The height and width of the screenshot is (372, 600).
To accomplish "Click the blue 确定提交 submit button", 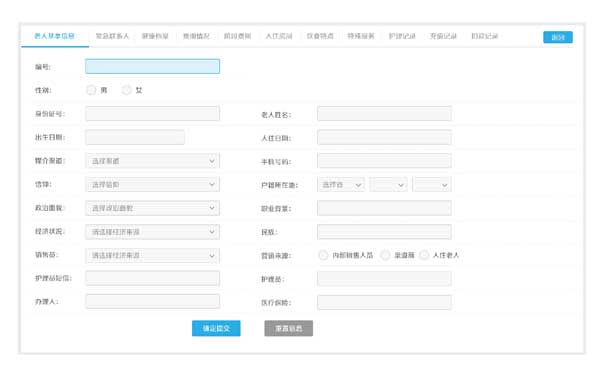I will [x=216, y=328].
